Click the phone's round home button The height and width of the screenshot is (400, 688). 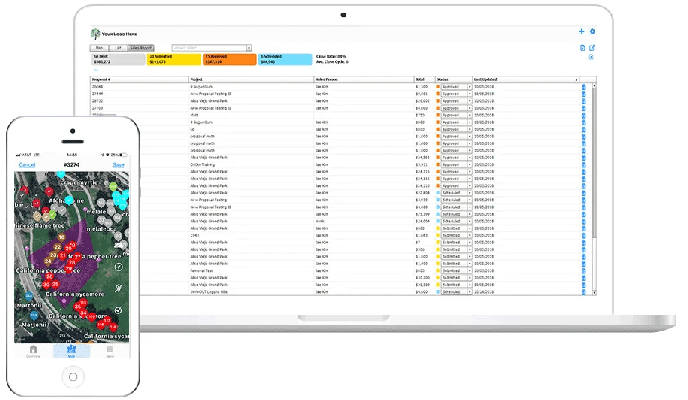(73, 377)
